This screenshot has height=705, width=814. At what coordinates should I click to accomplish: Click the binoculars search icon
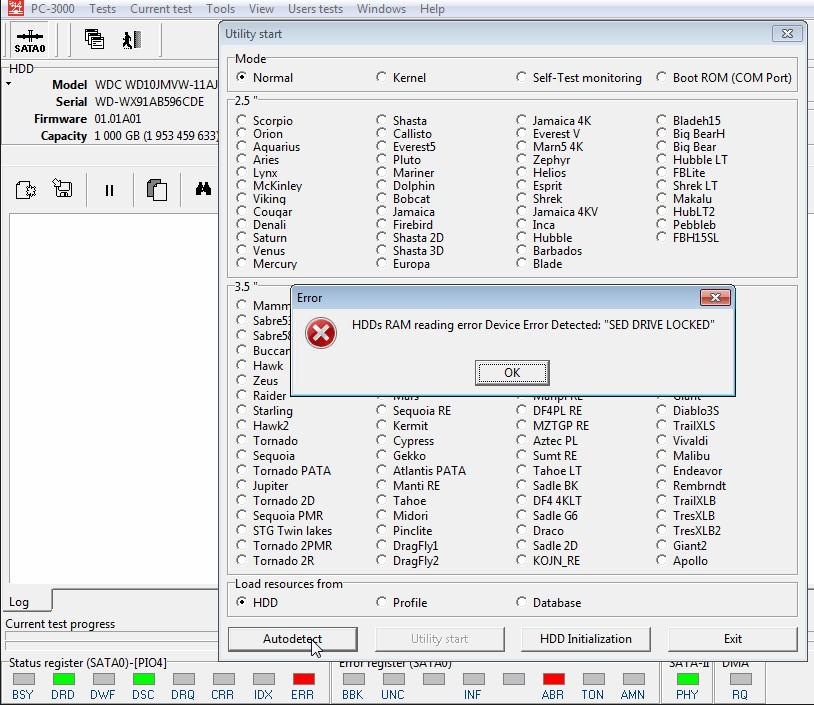pos(203,188)
